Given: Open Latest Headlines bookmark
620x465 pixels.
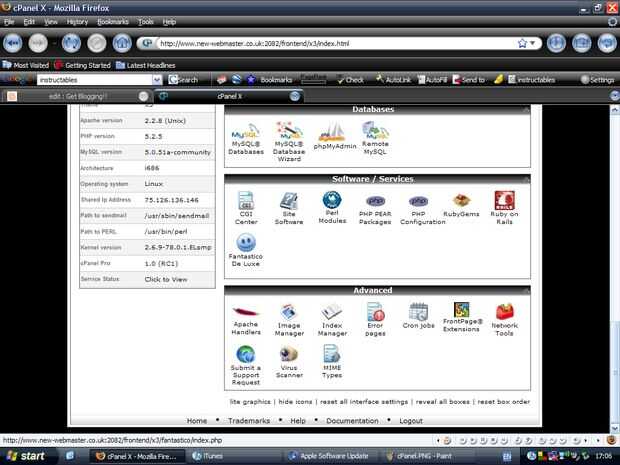Looking at the screenshot, I should [146, 65].
